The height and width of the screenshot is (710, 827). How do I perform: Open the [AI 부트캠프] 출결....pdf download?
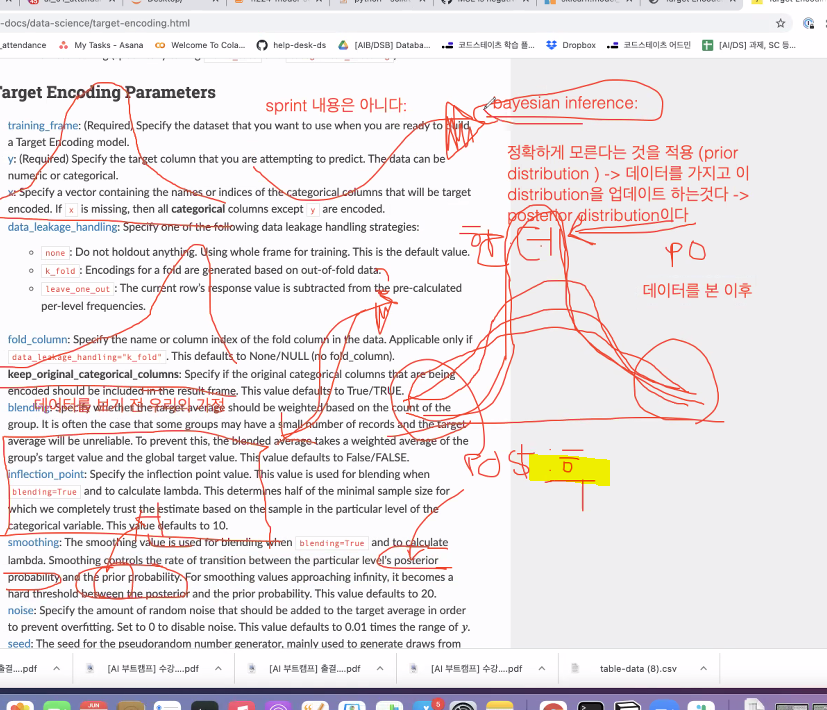pyautogui.click(x=314, y=668)
